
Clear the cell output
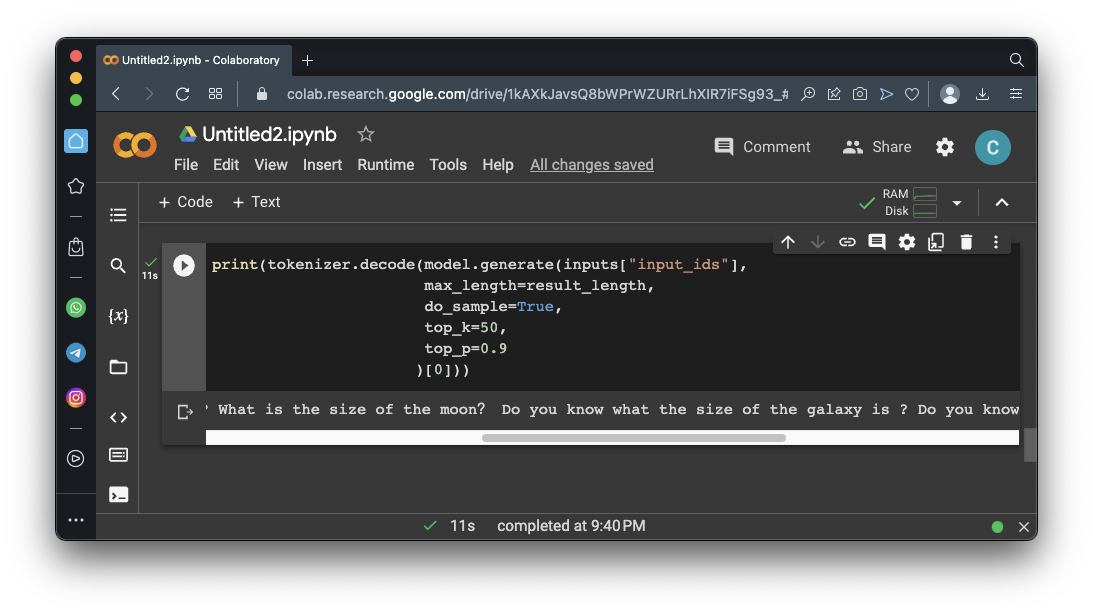pos(185,412)
